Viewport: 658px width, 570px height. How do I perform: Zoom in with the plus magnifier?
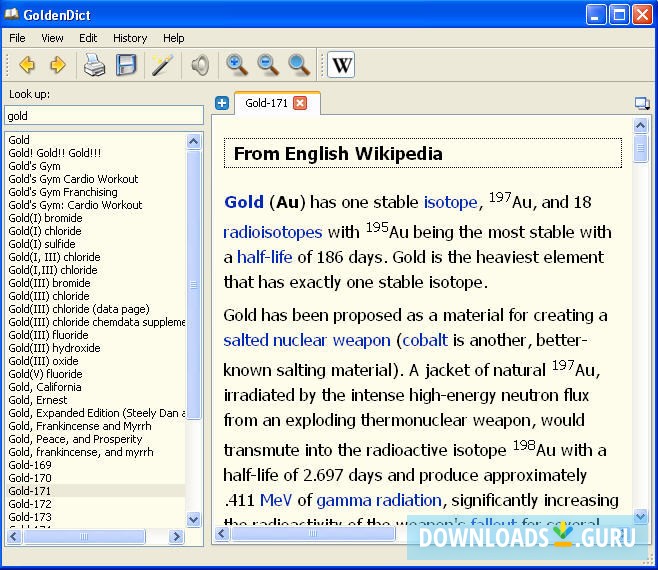tap(237, 65)
